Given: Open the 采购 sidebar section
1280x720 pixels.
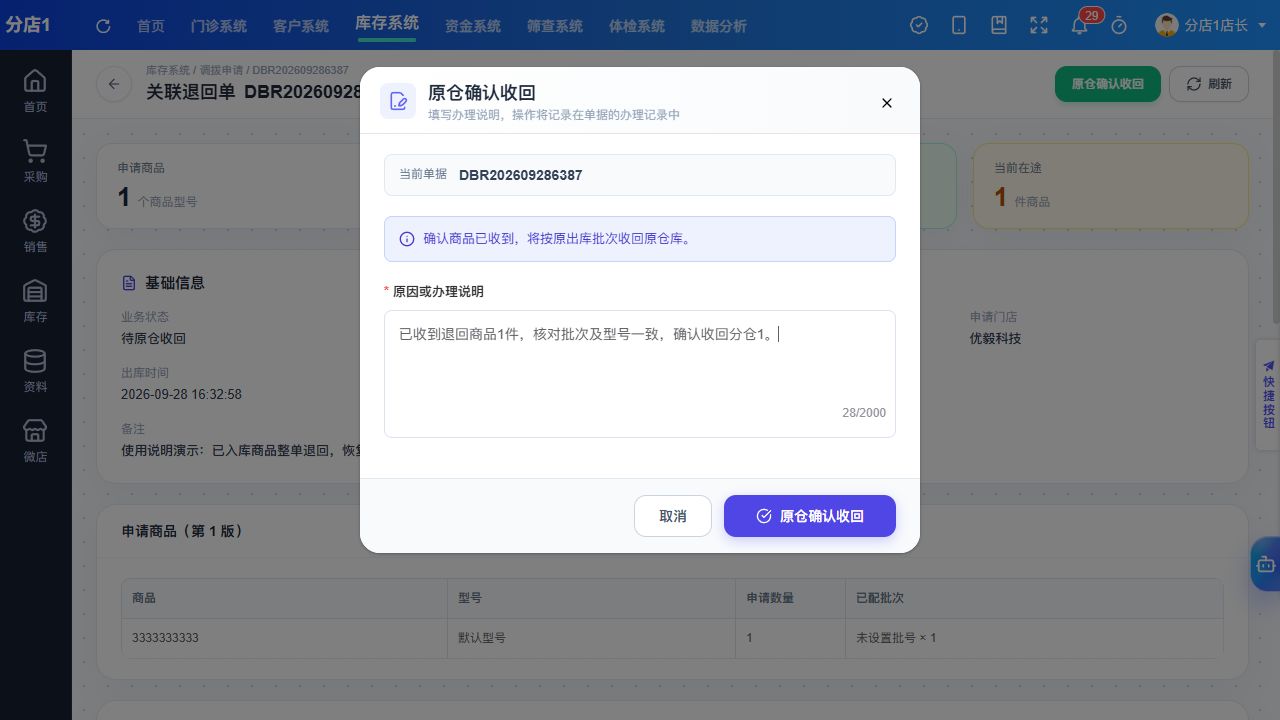Looking at the screenshot, I should (35, 161).
